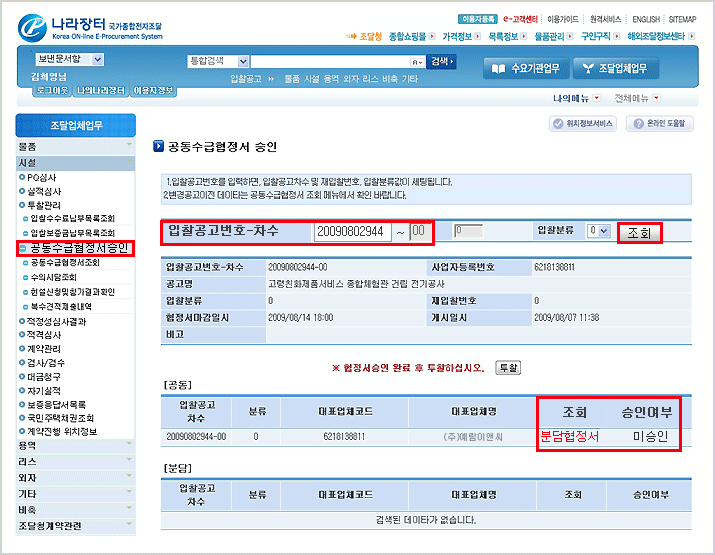
Task: Click the 위치정보서비스 check icon button
Action: click(x=584, y=124)
